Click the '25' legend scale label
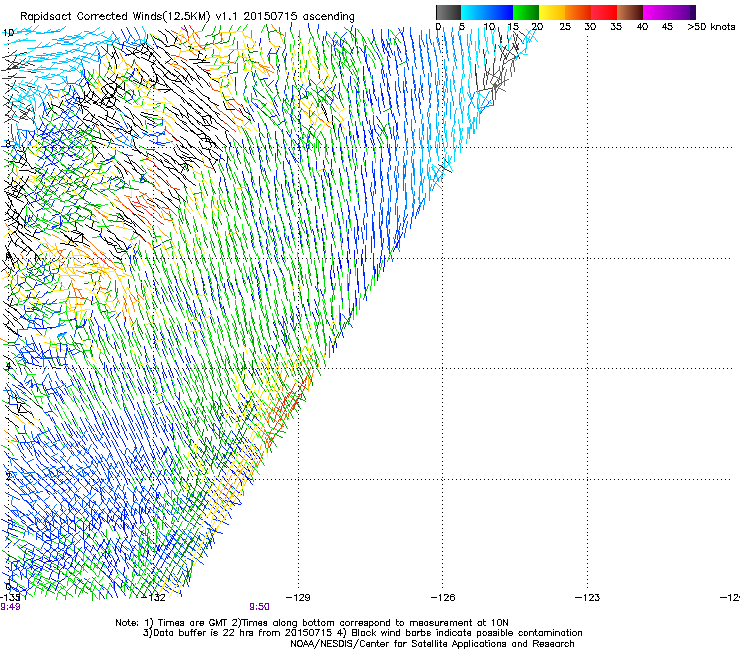 (565, 26)
